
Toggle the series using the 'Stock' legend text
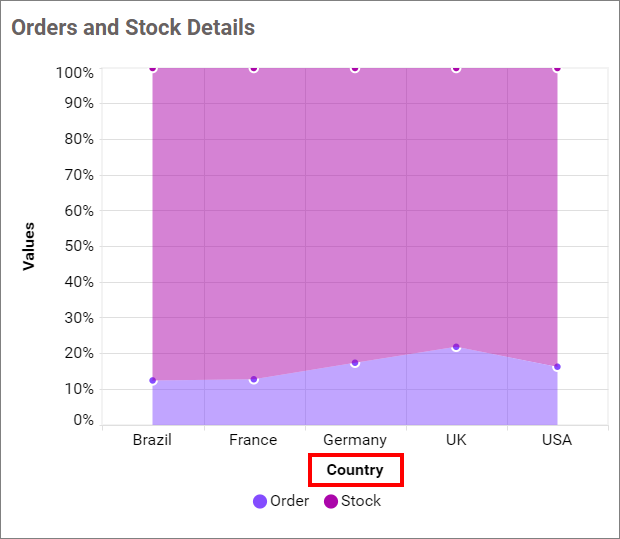click(360, 502)
